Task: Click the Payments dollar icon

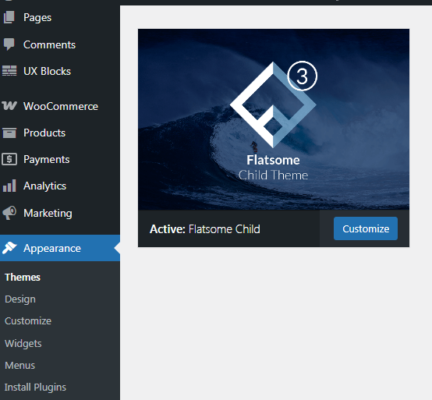Action: tap(9, 159)
